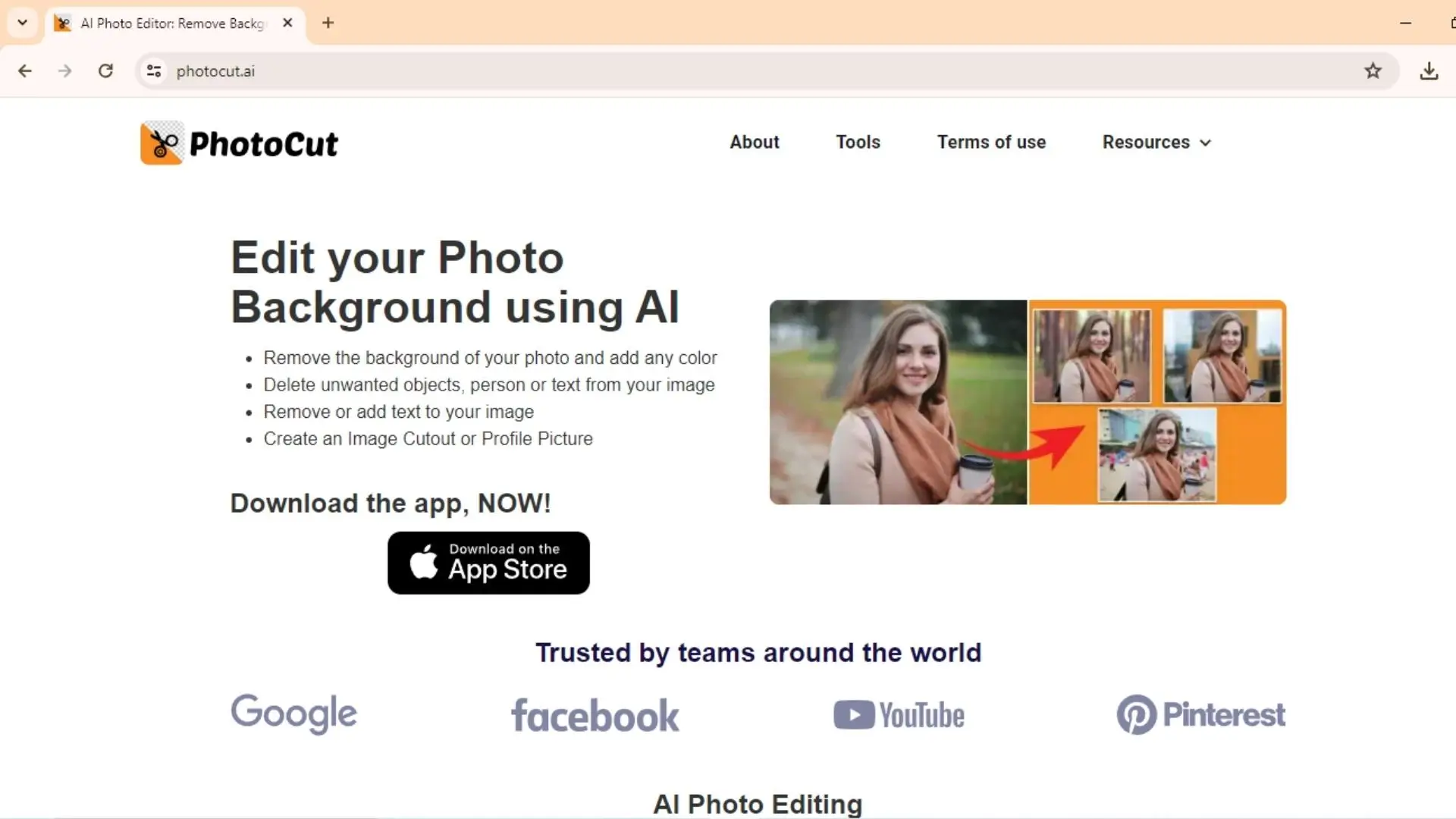The width and height of the screenshot is (1456, 819).
Task: Bookmark this page with the star icon
Action: (1373, 71)
